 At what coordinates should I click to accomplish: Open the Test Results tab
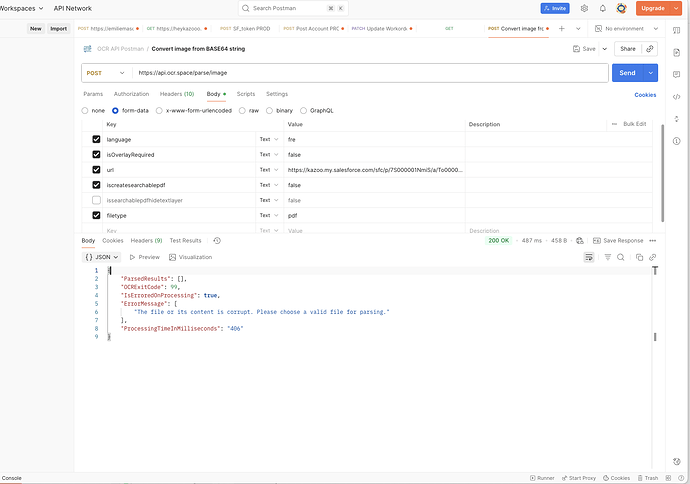[185, 241]
